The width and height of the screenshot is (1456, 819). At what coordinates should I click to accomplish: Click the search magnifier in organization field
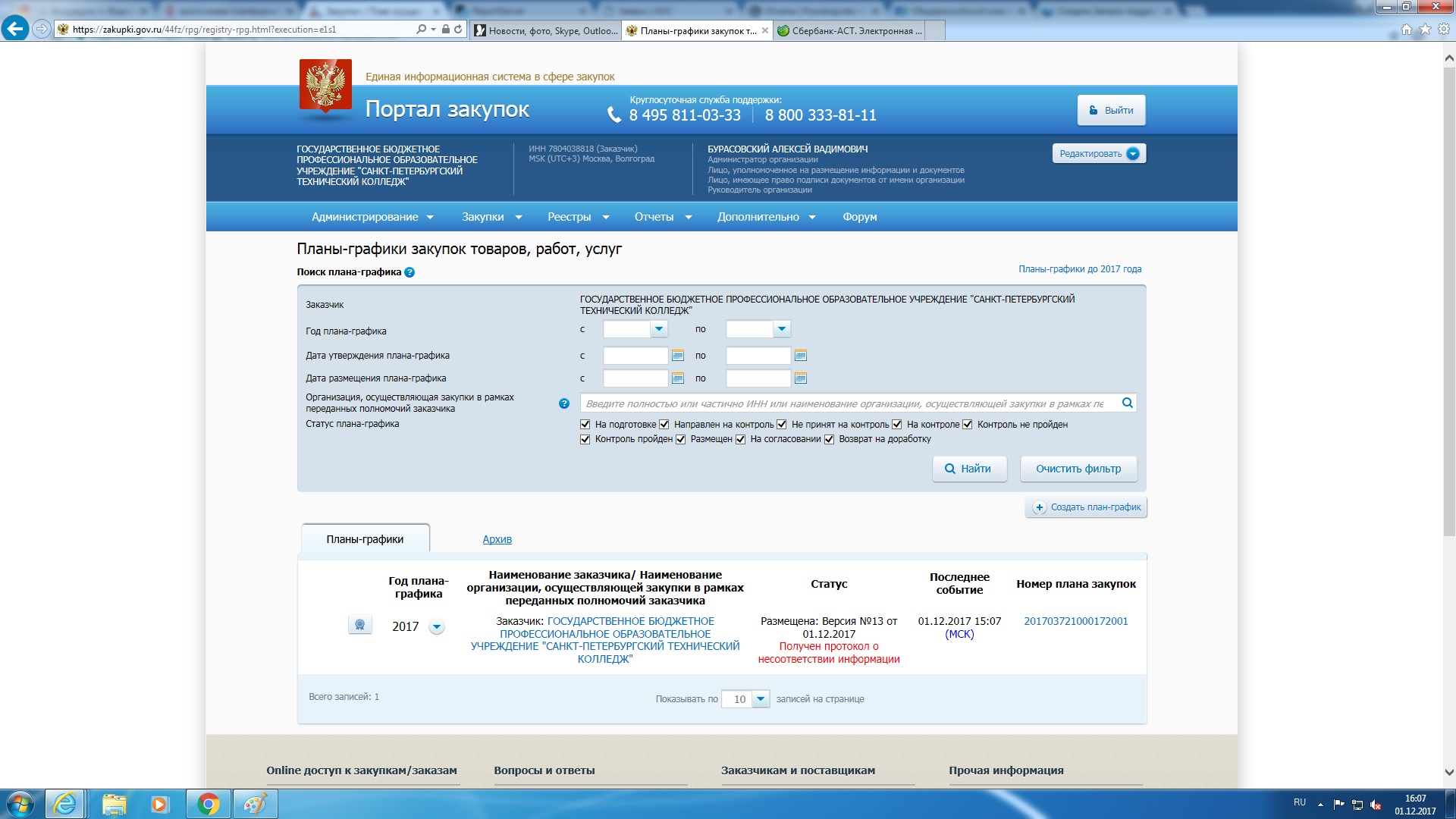(1128, 403)
